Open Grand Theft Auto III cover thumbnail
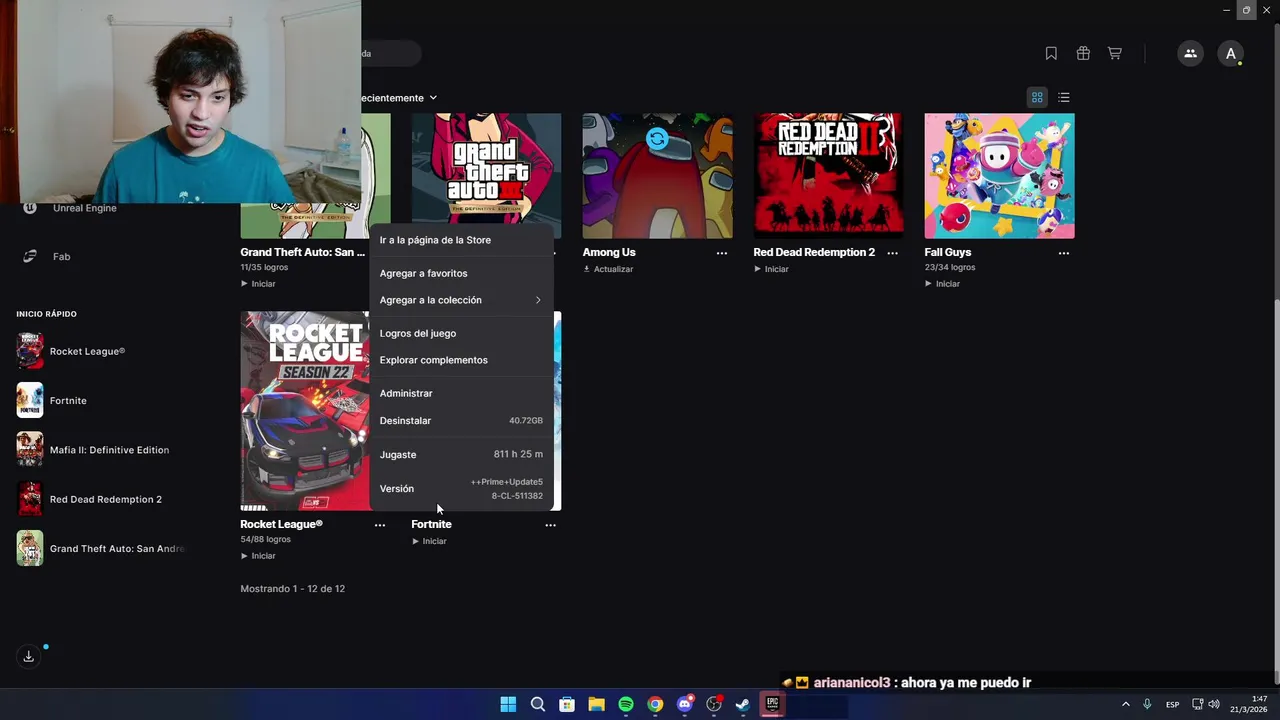The image size is (1280, 720). (x=487, y=170)
